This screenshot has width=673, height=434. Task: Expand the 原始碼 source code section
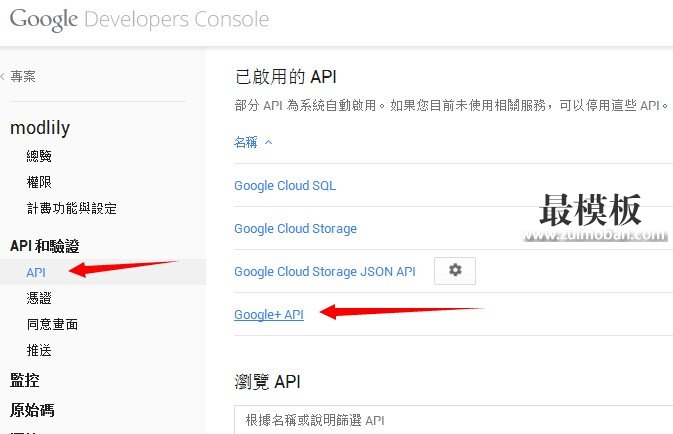[32, 410]
